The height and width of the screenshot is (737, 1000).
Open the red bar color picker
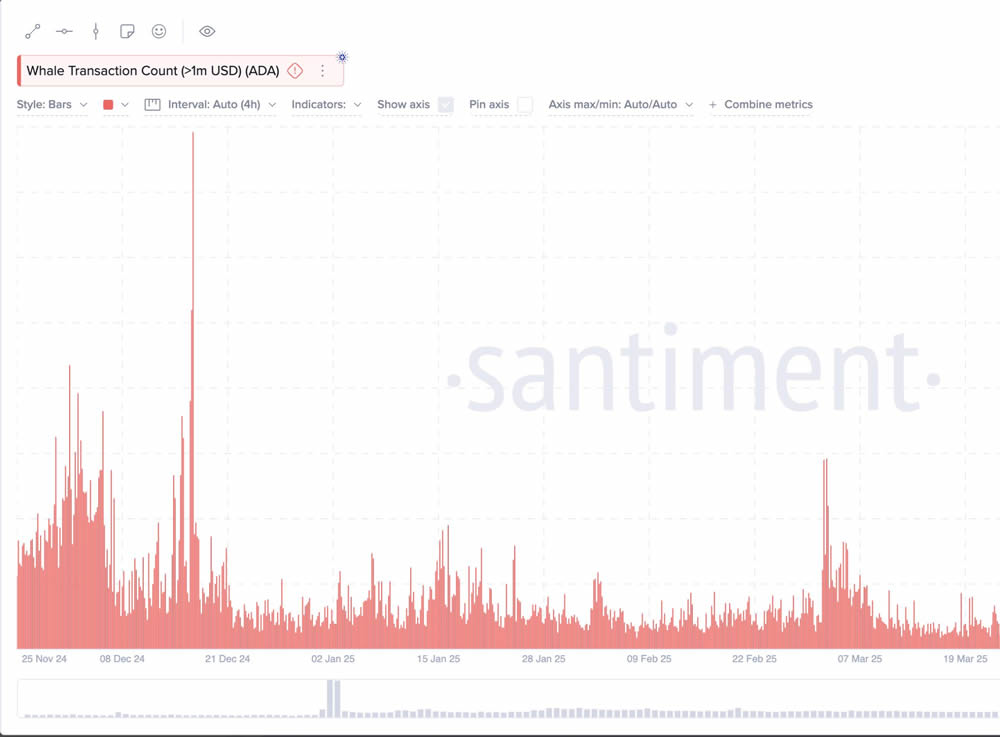click(115, 105)
